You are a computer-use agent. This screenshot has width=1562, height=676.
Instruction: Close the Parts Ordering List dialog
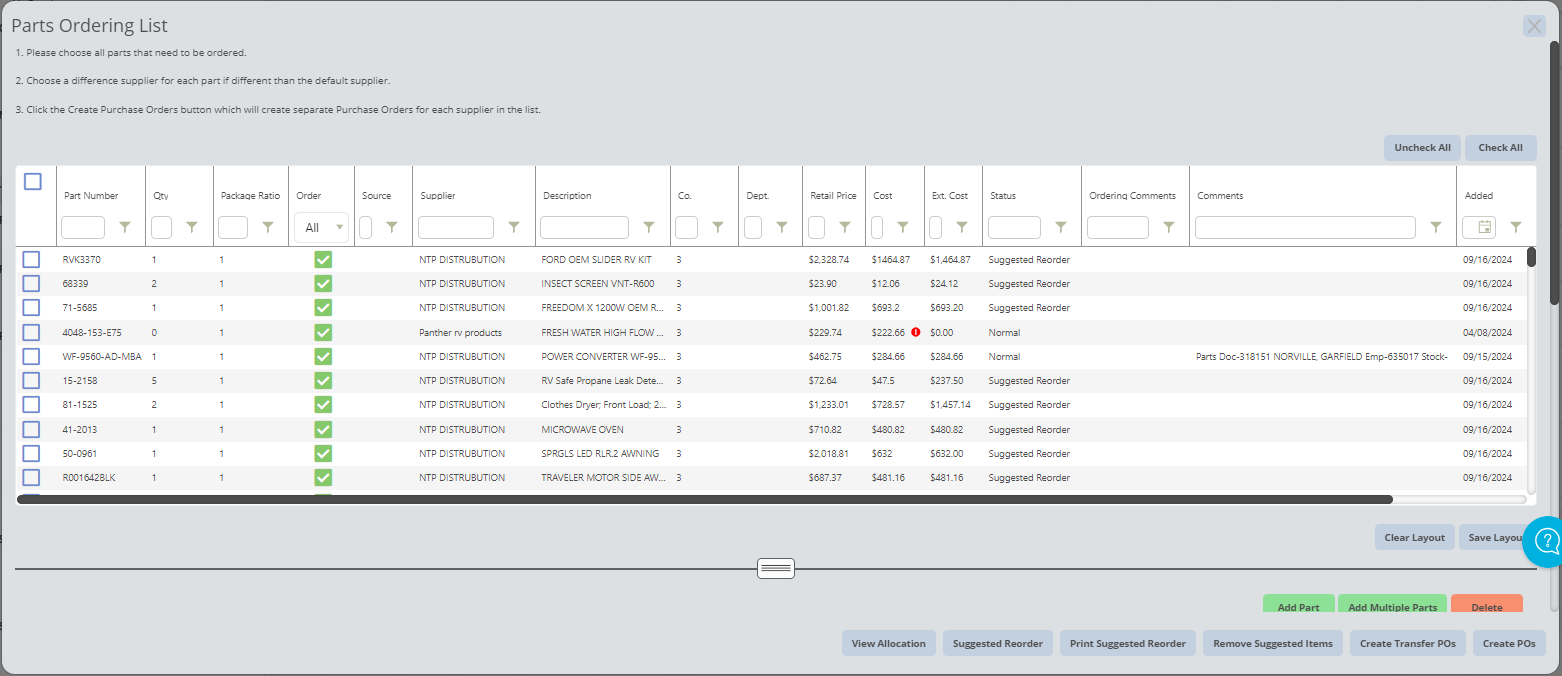(x=1534, y=26)
